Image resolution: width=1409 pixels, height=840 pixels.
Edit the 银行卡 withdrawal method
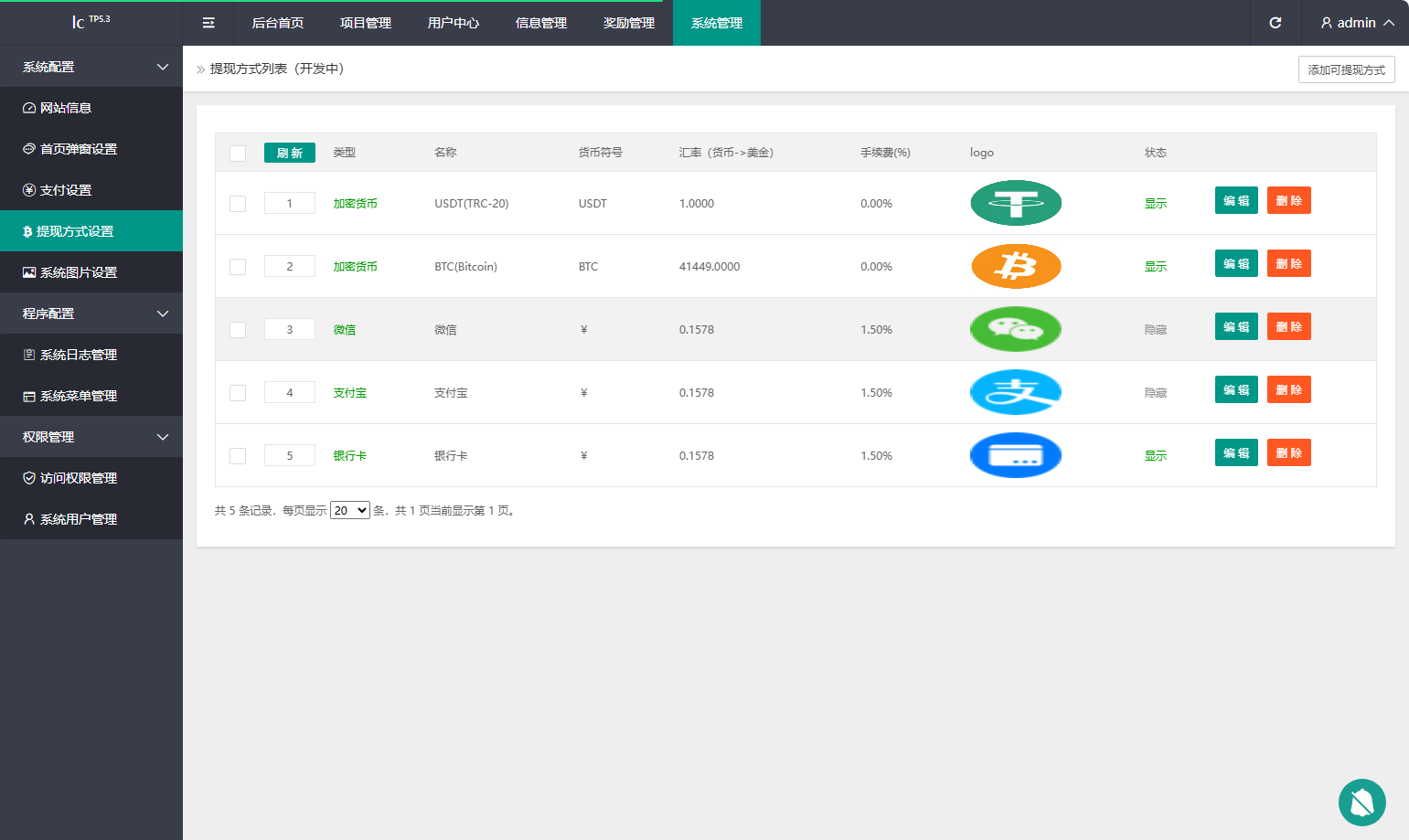pos(1236,452)
